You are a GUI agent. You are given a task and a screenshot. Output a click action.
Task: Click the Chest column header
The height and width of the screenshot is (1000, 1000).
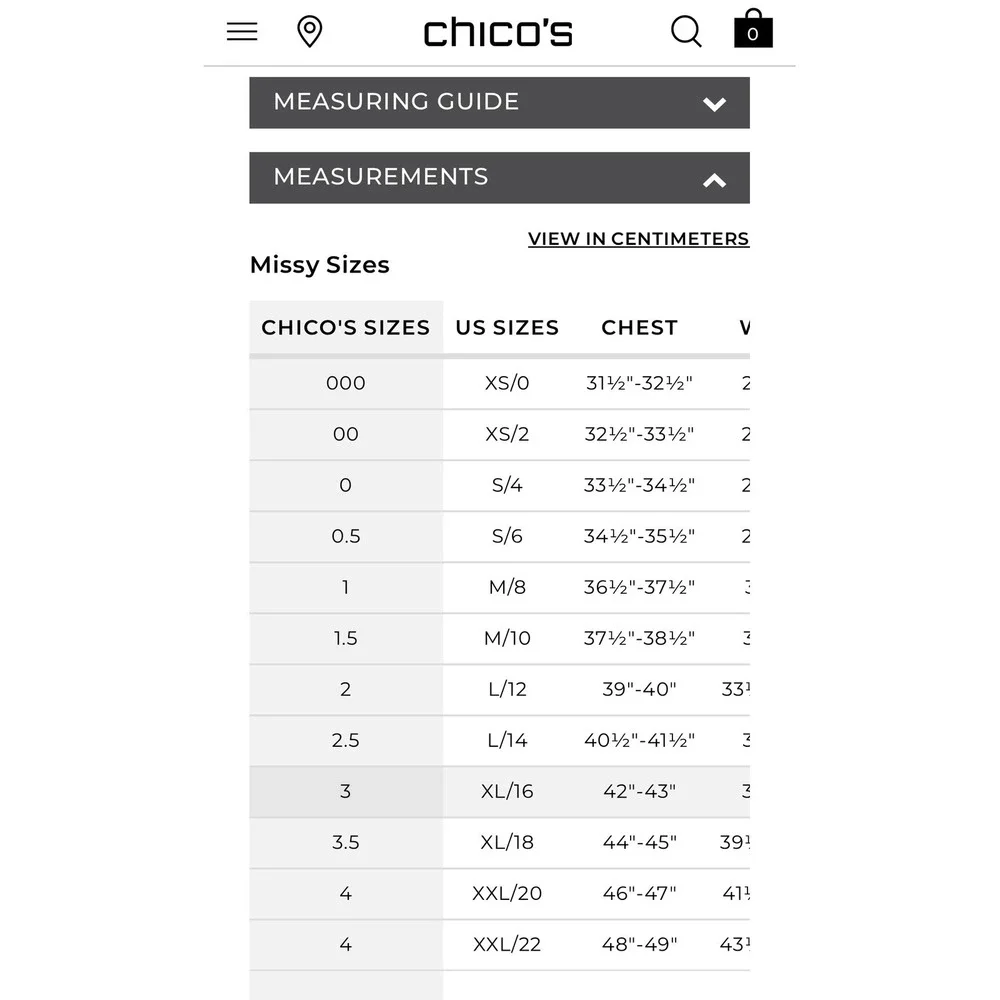point(639,327)
